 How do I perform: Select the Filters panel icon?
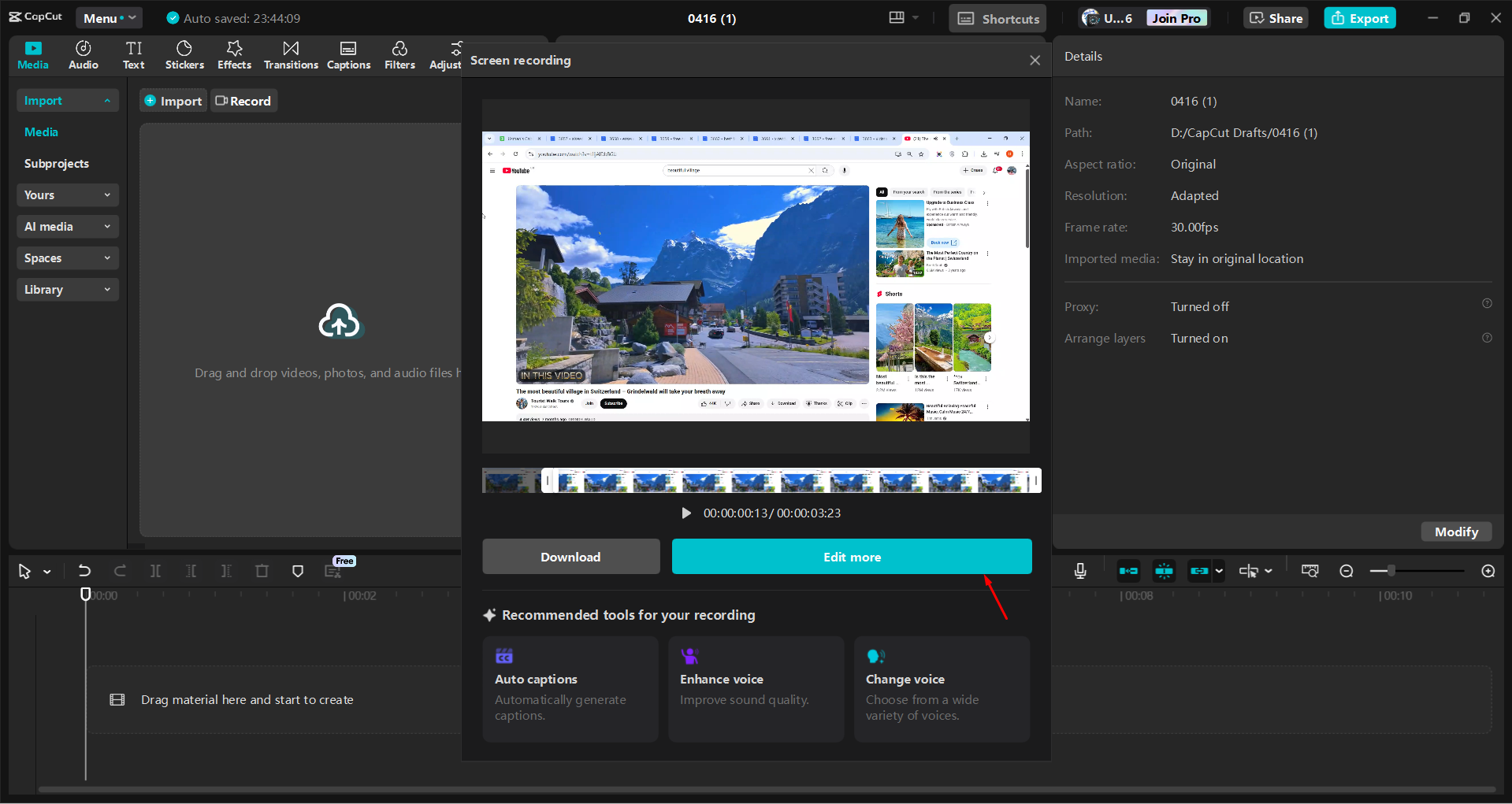[x=399, y=54]
